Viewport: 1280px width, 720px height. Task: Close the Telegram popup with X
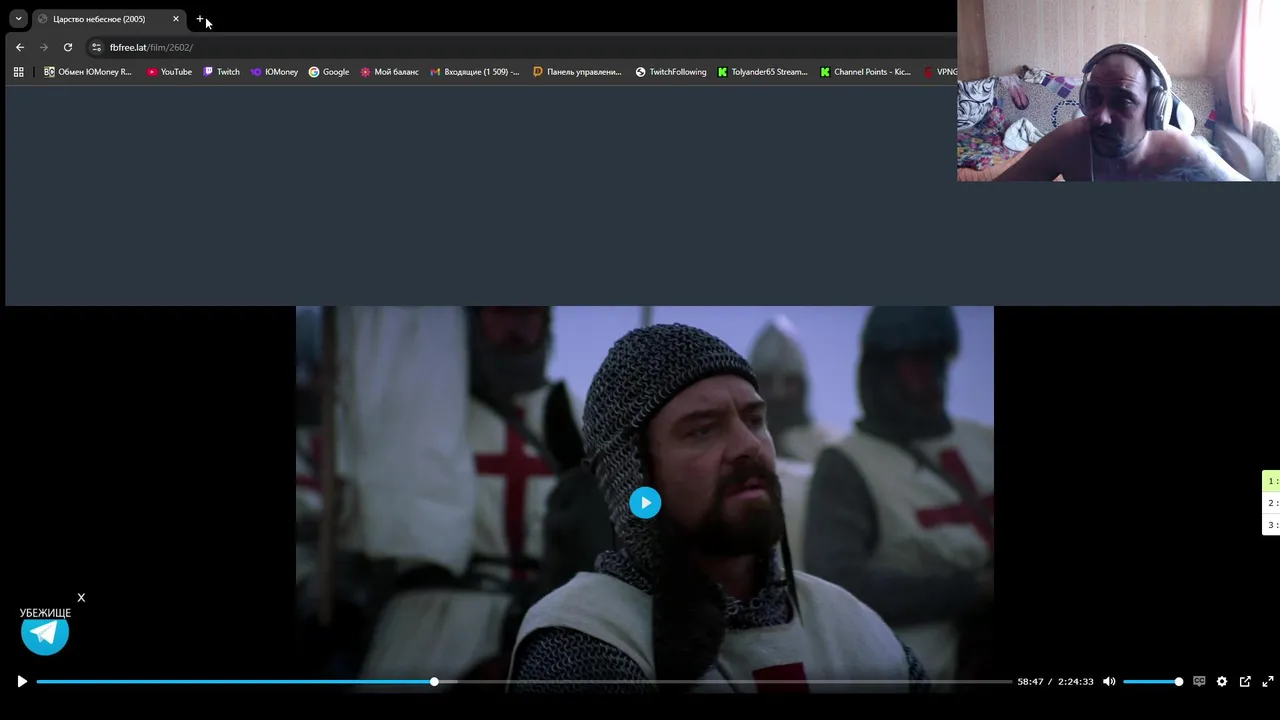81,598
